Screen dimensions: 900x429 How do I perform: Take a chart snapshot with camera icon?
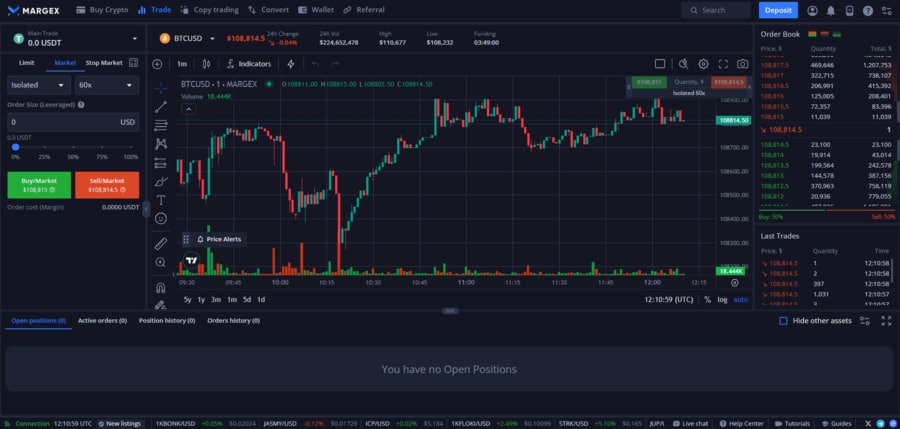click(x=743, y=64)
